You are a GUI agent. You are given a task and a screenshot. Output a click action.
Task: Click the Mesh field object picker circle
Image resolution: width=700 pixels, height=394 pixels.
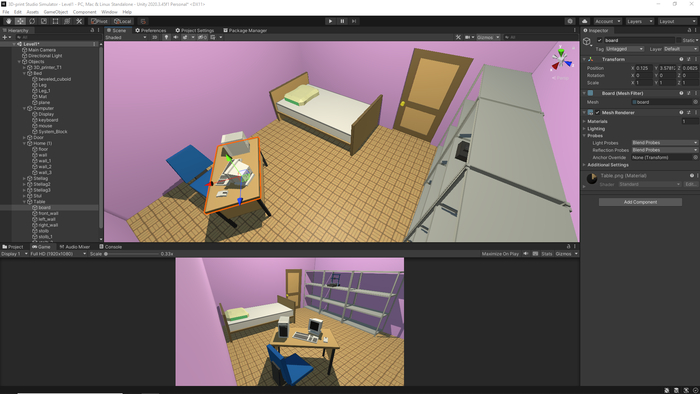695,102
